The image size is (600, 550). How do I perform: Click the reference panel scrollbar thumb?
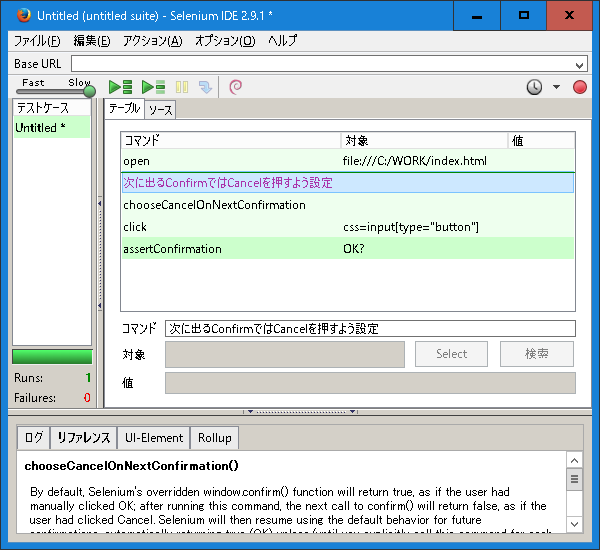[574, 479]
